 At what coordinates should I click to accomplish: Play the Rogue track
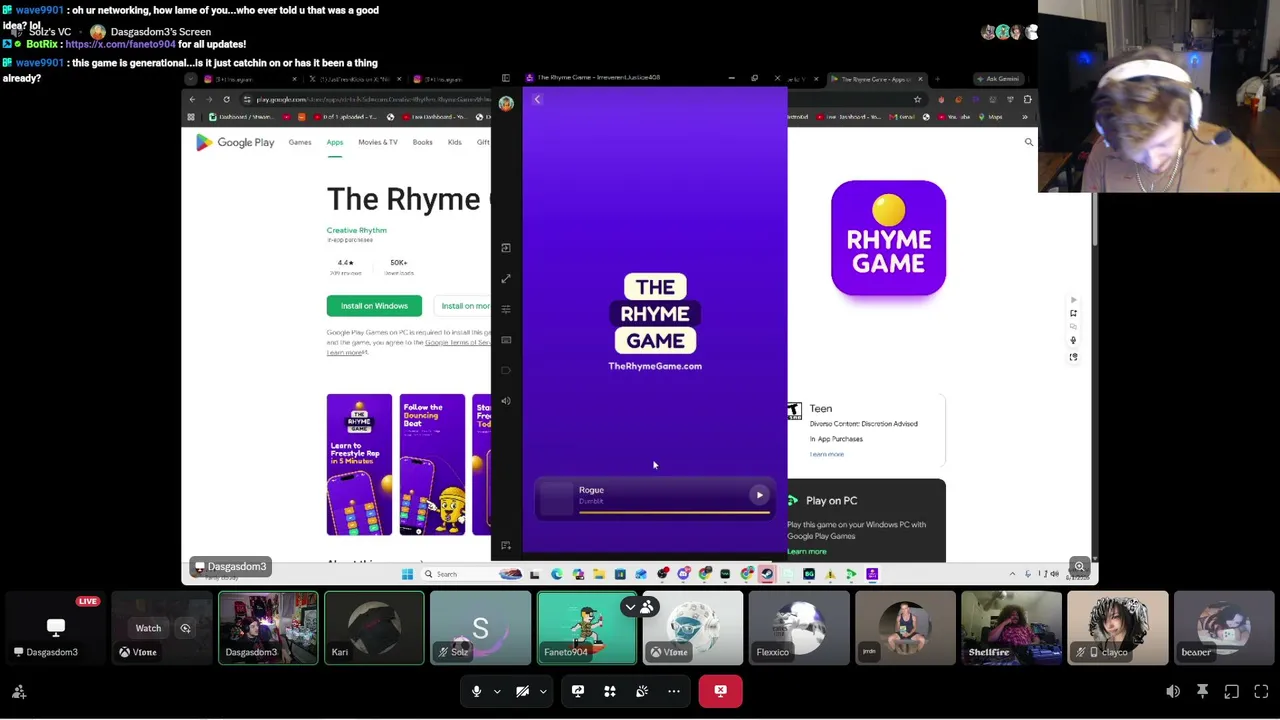(759, 495)
